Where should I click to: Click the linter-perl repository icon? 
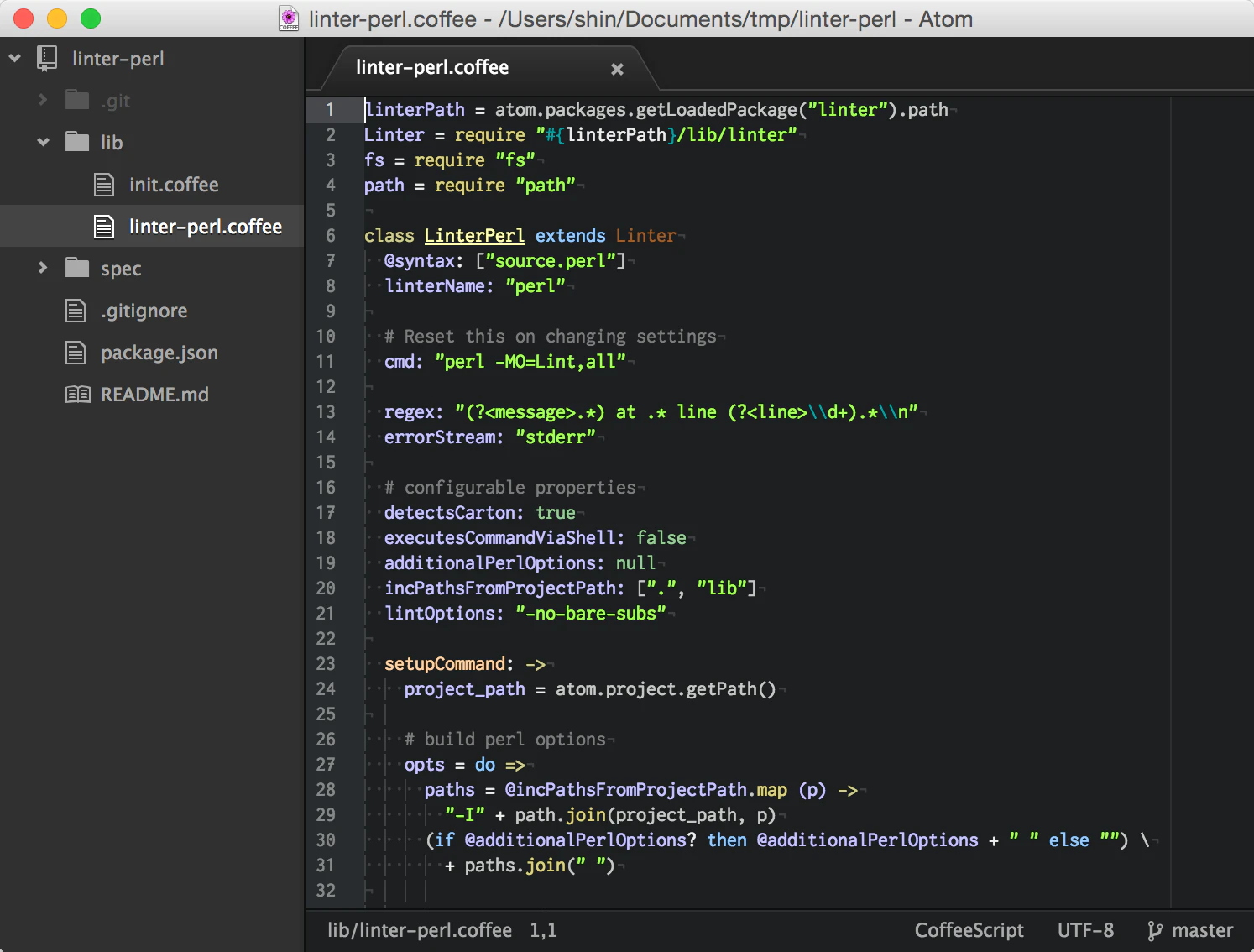[47, 59]
